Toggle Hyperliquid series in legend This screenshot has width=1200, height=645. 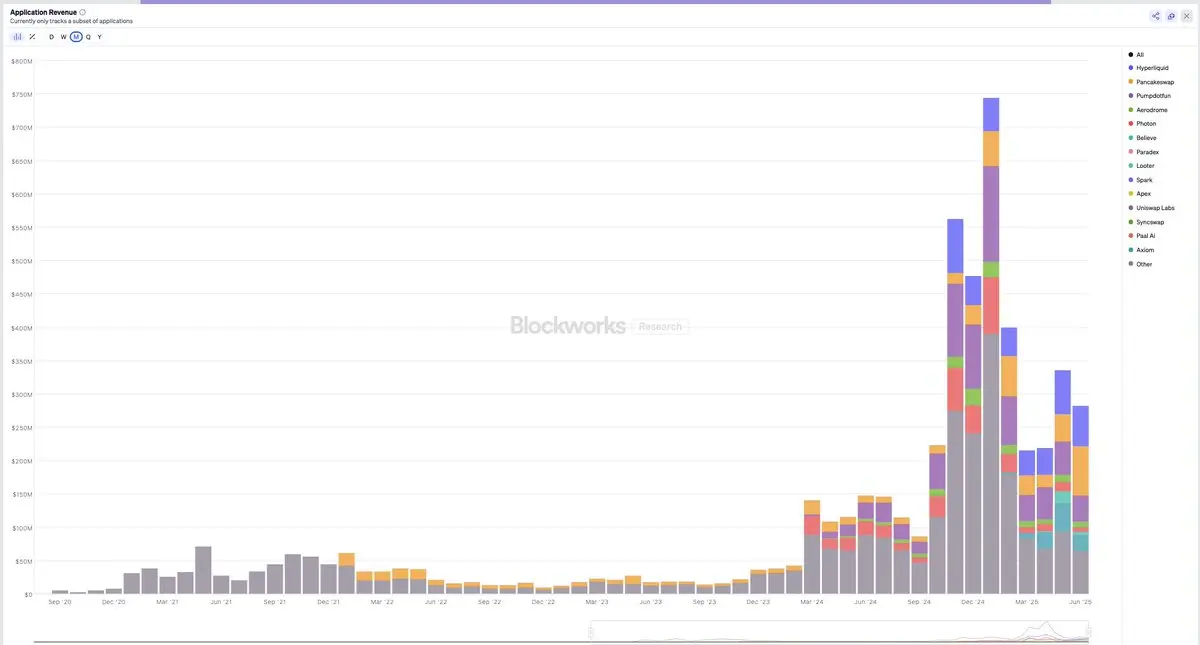[1148, 68]
